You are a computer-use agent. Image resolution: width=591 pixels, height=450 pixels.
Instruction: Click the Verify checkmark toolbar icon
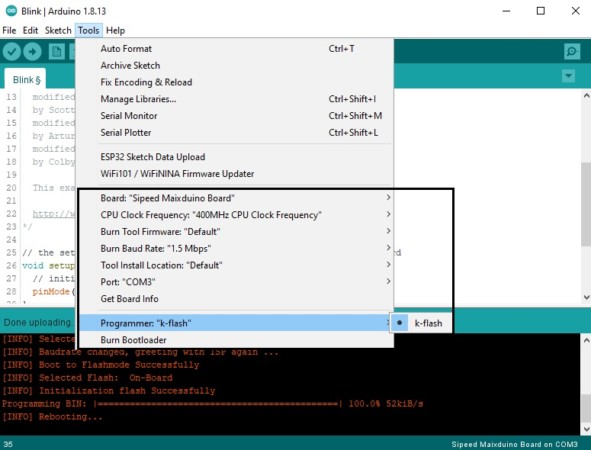(x=12, y=51)
